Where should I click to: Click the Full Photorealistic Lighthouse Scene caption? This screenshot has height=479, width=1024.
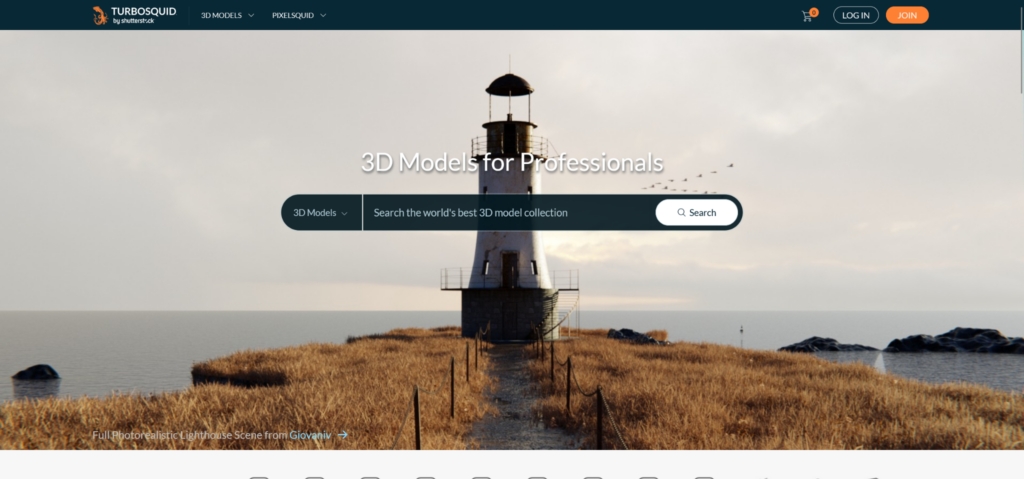coord(188,435)
